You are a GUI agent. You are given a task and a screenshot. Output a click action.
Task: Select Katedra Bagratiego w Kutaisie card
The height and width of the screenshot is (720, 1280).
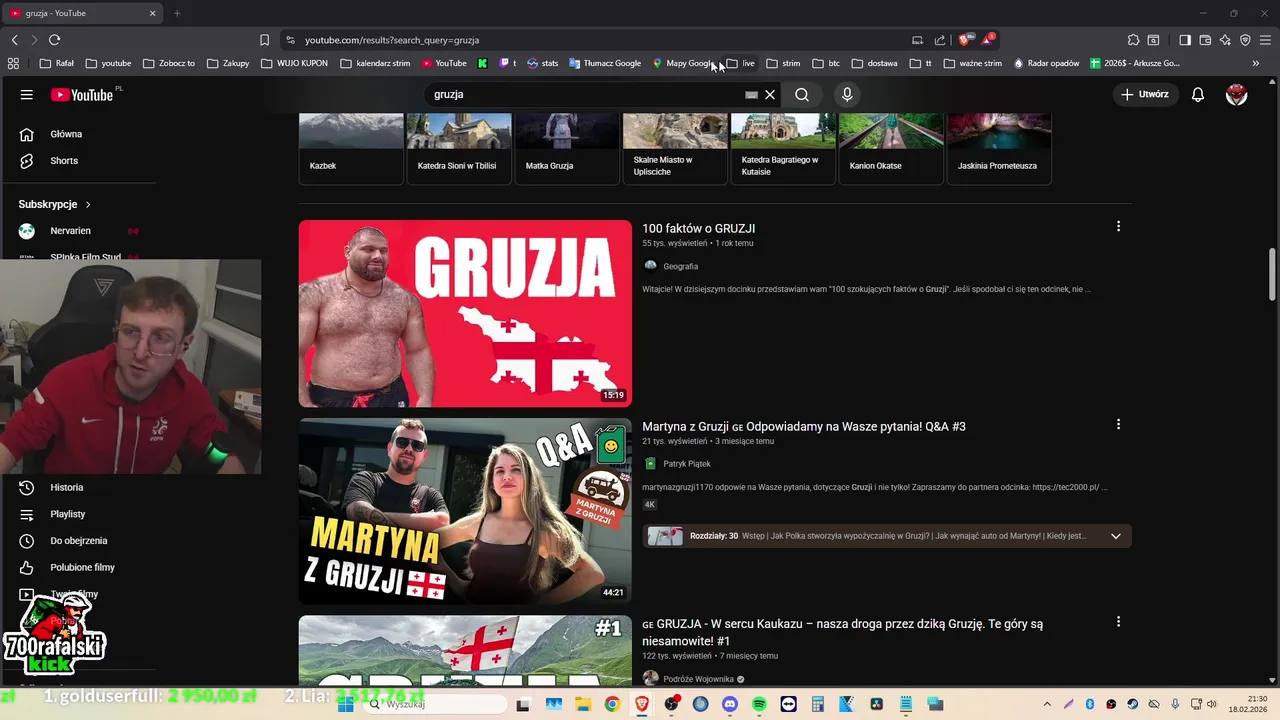coord(783,148)
